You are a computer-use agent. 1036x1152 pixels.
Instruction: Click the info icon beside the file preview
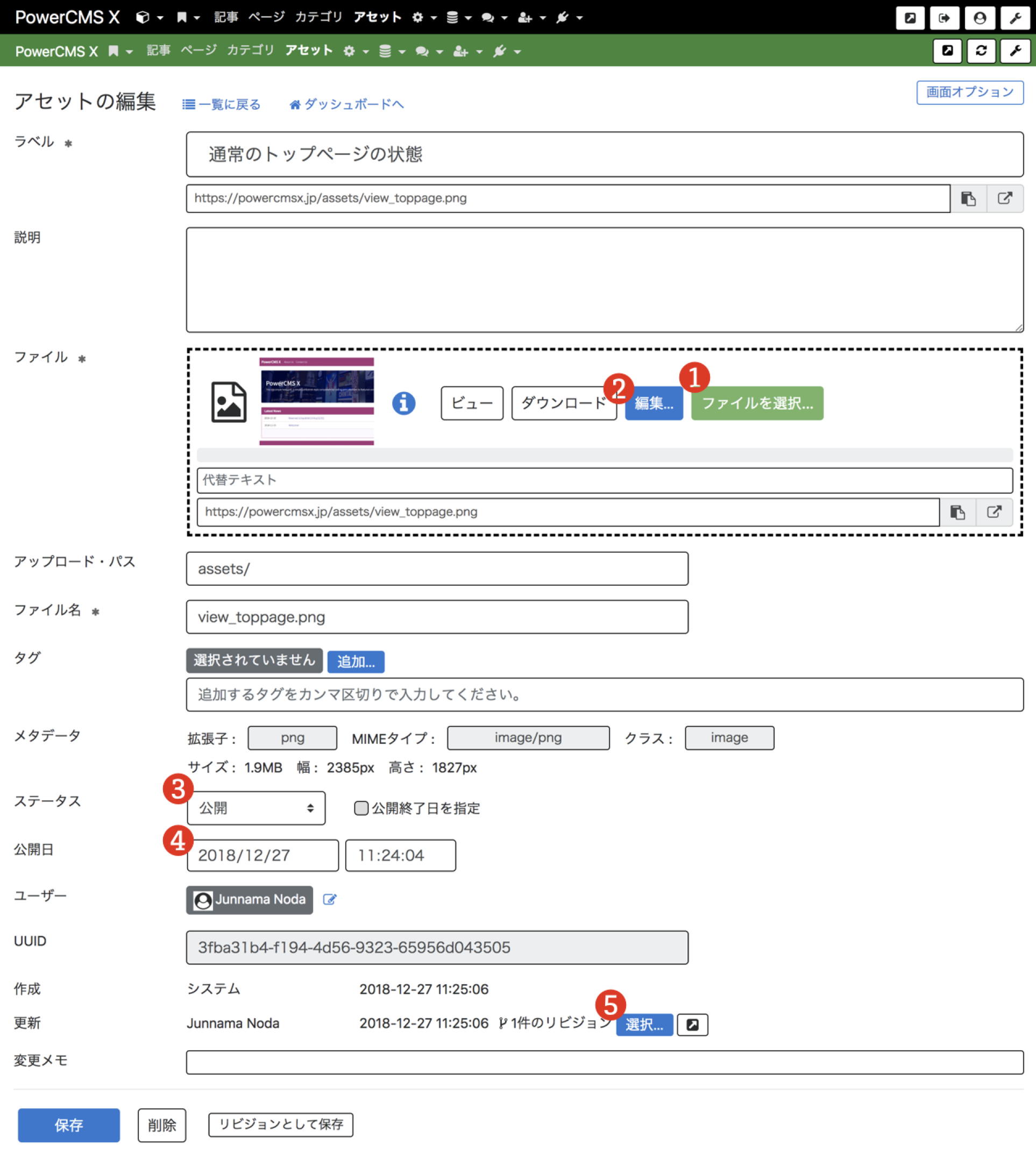(403, 403)
